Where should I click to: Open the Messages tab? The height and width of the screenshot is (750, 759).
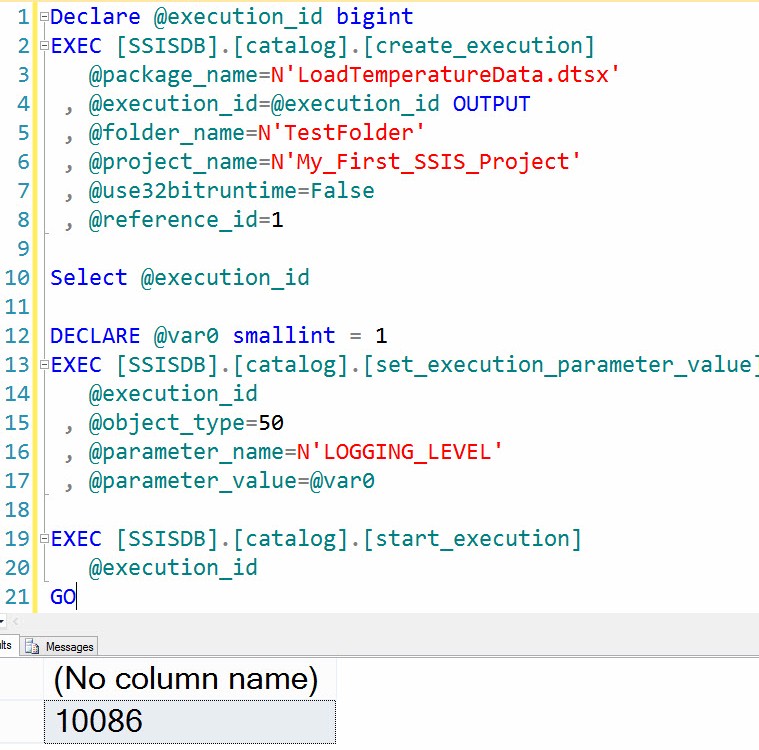pos(69,647)
